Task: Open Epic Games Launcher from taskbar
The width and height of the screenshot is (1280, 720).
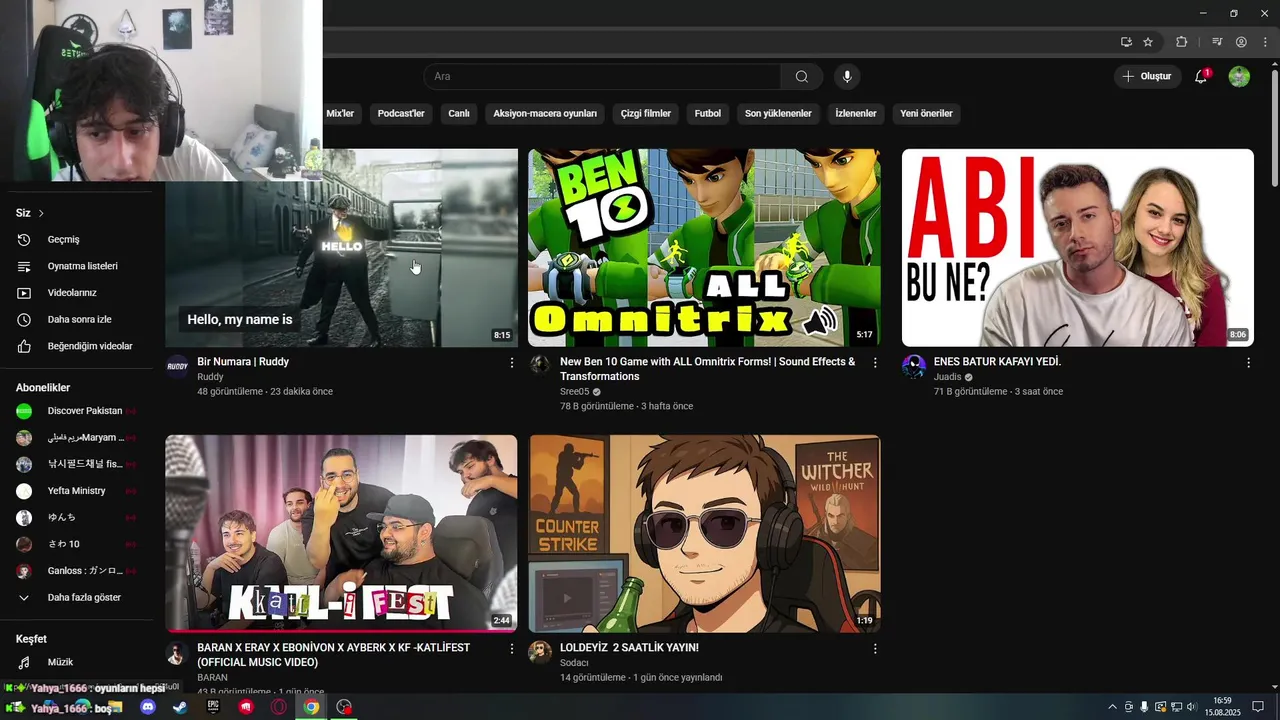Action: (213, 707)
